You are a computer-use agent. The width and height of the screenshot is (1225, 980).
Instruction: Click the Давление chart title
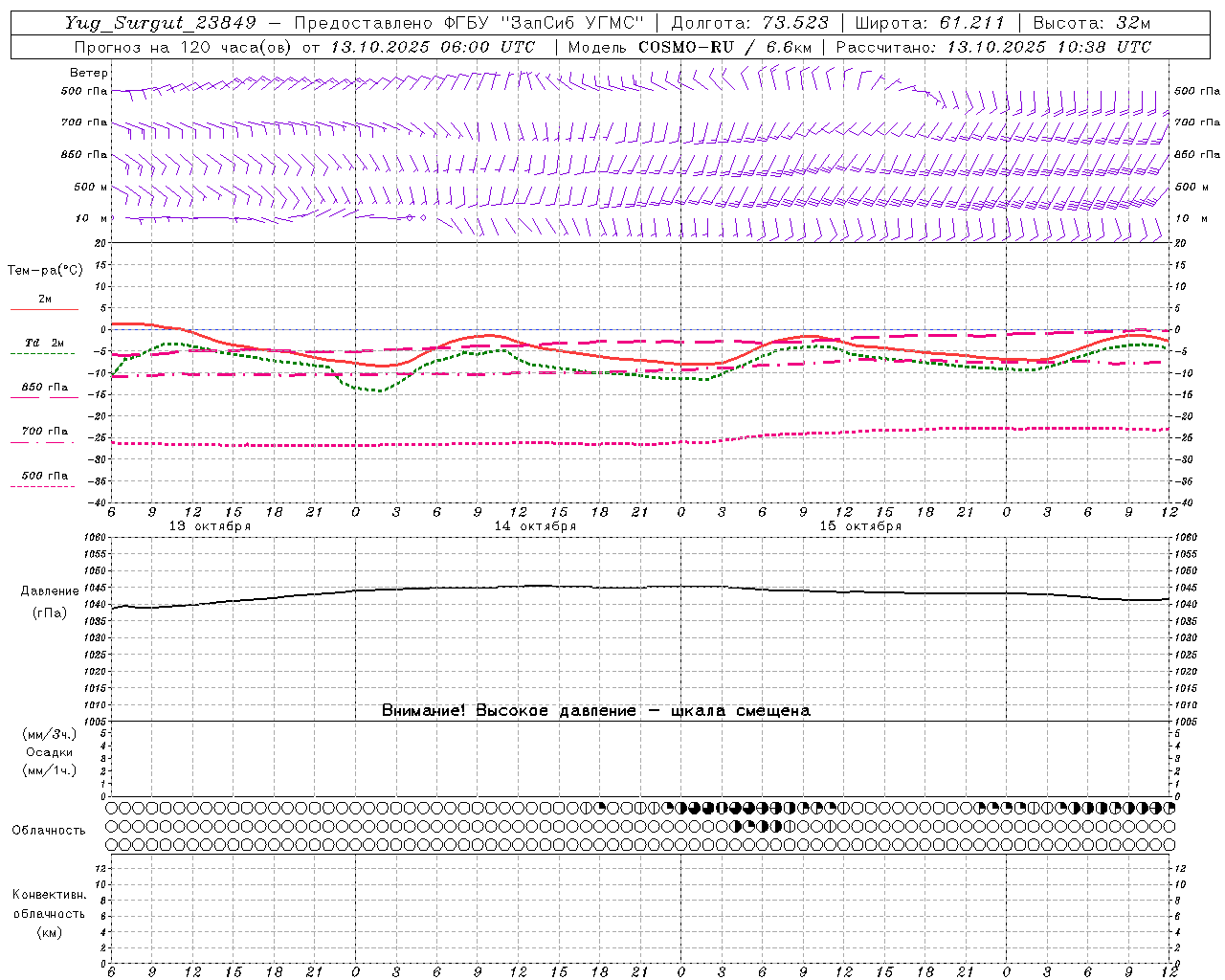[x=50, y=591]
